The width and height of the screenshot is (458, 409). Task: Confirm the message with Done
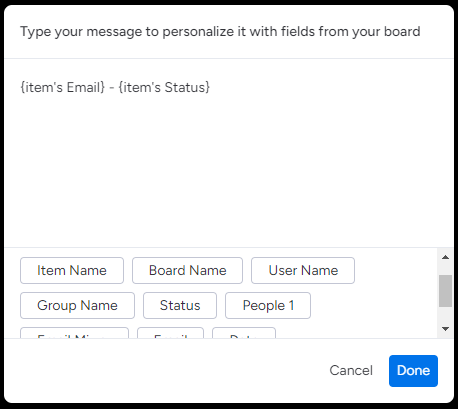413,371
